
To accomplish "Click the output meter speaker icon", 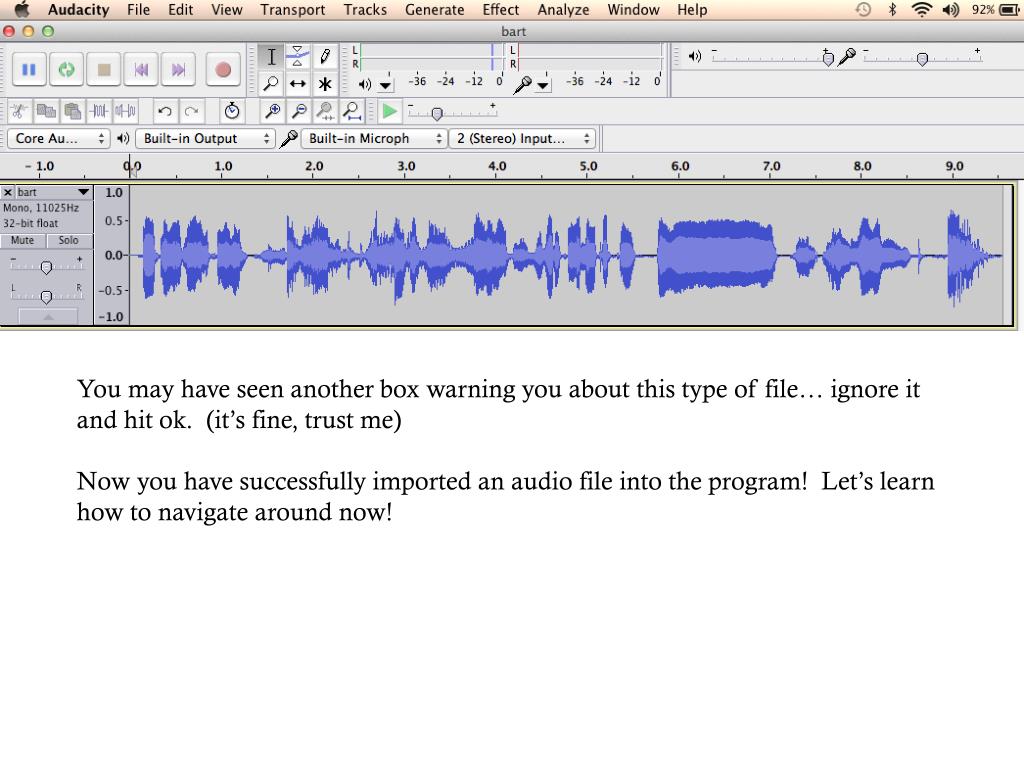I will [364, 84].
